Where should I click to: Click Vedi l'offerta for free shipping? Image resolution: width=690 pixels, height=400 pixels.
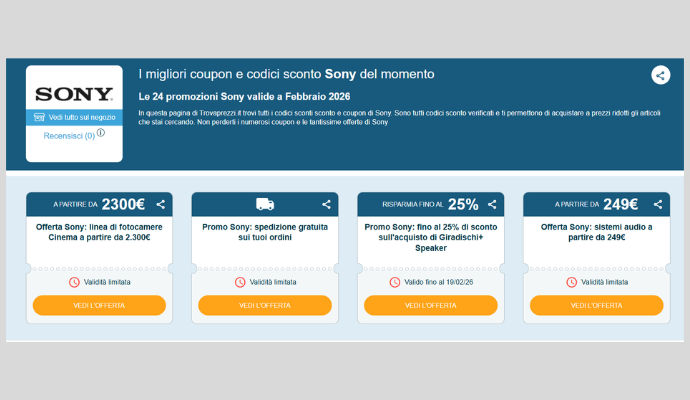tap(265, 305)
